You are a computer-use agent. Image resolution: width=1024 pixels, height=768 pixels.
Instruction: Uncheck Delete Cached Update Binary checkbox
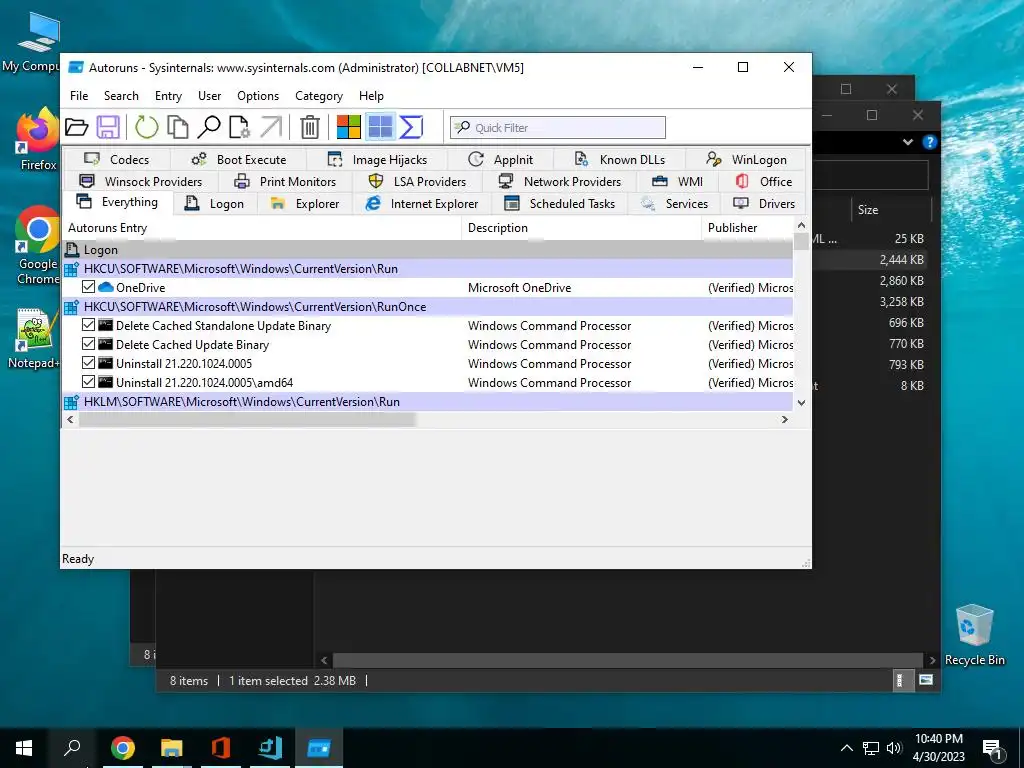(x=88, y=344)
